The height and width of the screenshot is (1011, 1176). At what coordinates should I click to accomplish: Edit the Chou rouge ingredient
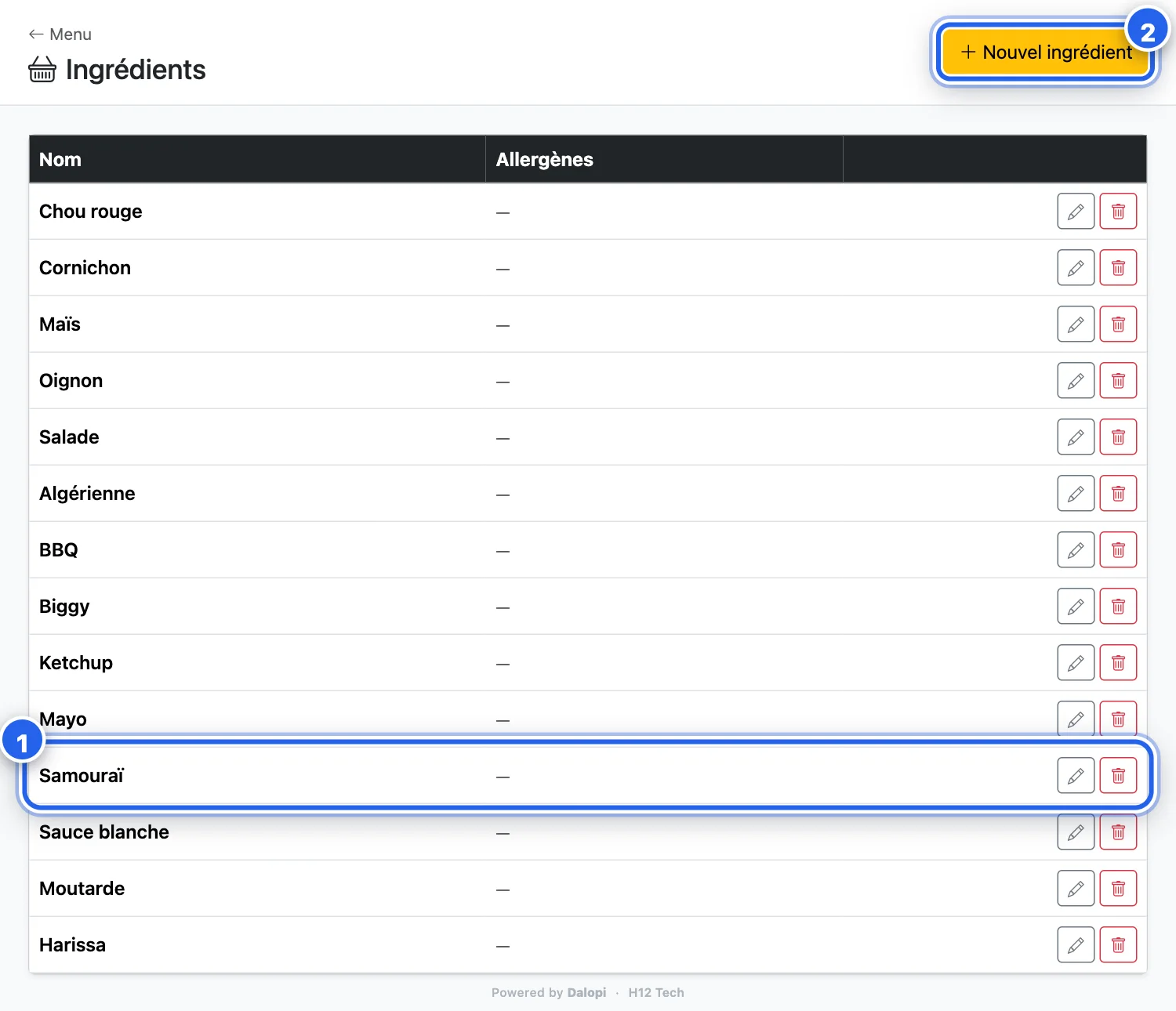pyautogui.click(x=1076, y=212)
